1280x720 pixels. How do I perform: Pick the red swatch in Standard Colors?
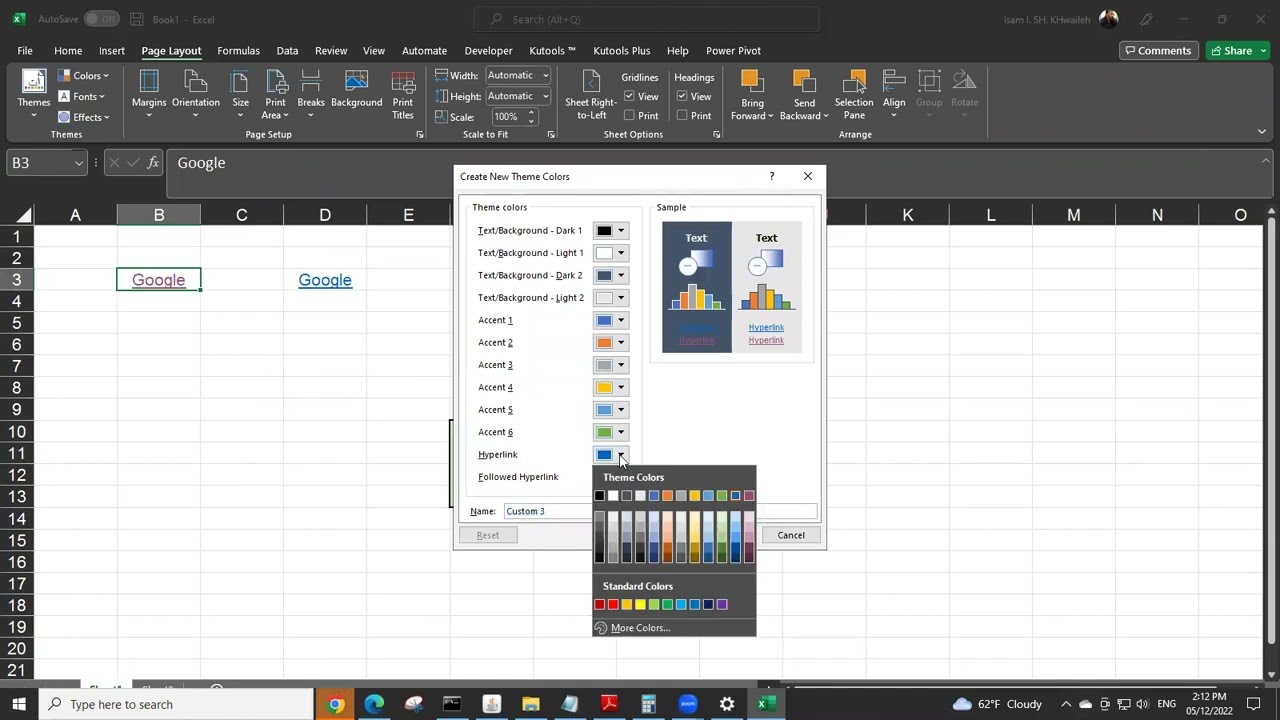(613, 604)
